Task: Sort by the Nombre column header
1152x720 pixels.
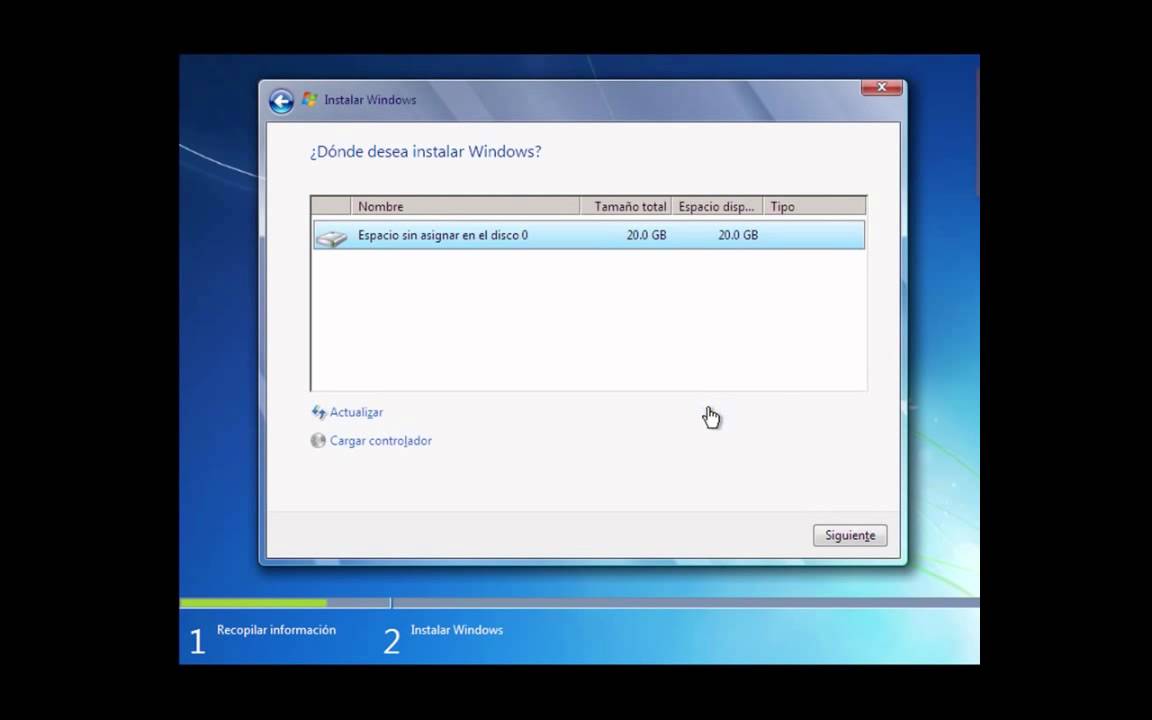Action: coord(465,206)
